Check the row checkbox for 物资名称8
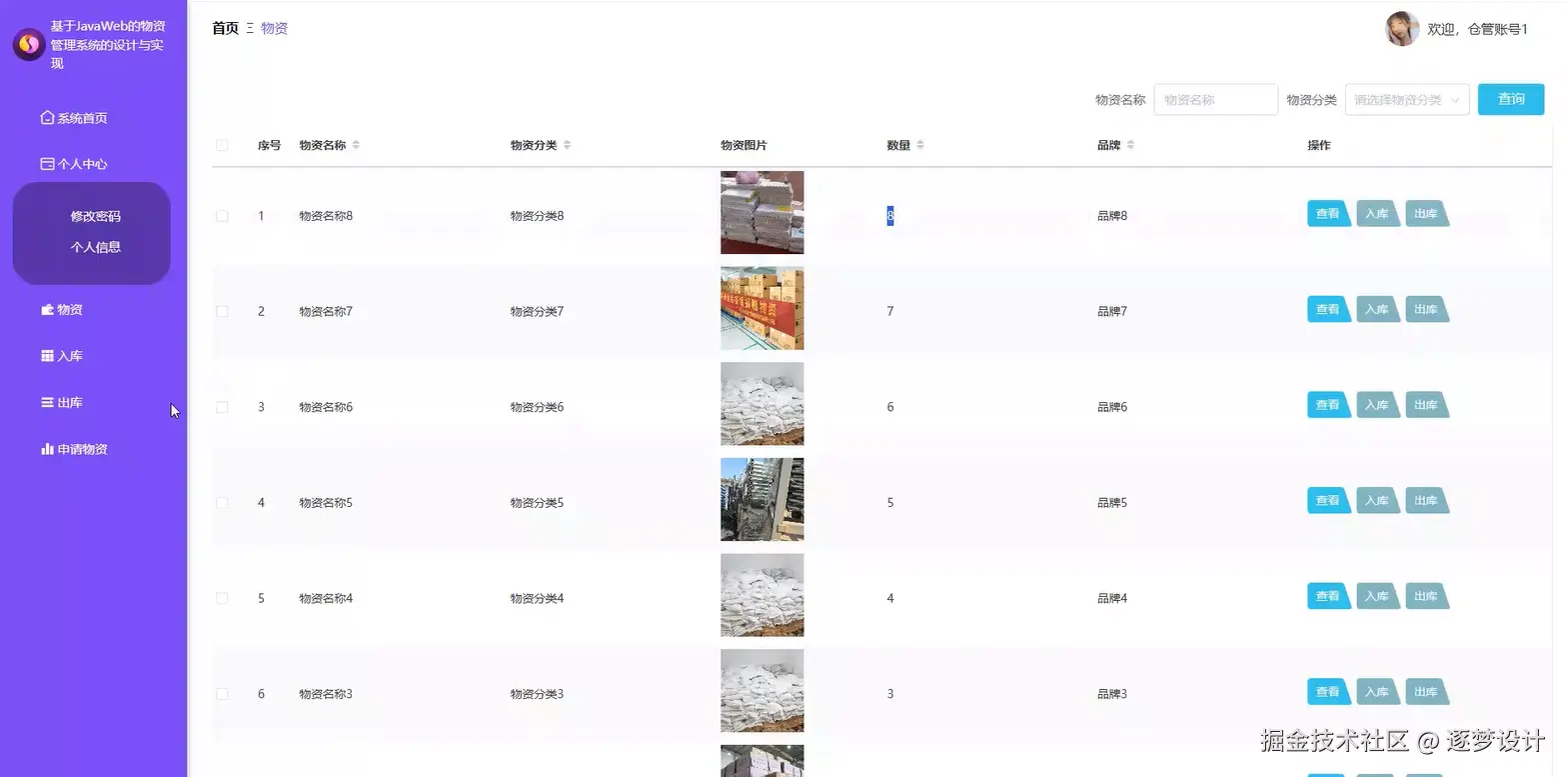This screenshot has width=1568, height=777. pos(222,216)
